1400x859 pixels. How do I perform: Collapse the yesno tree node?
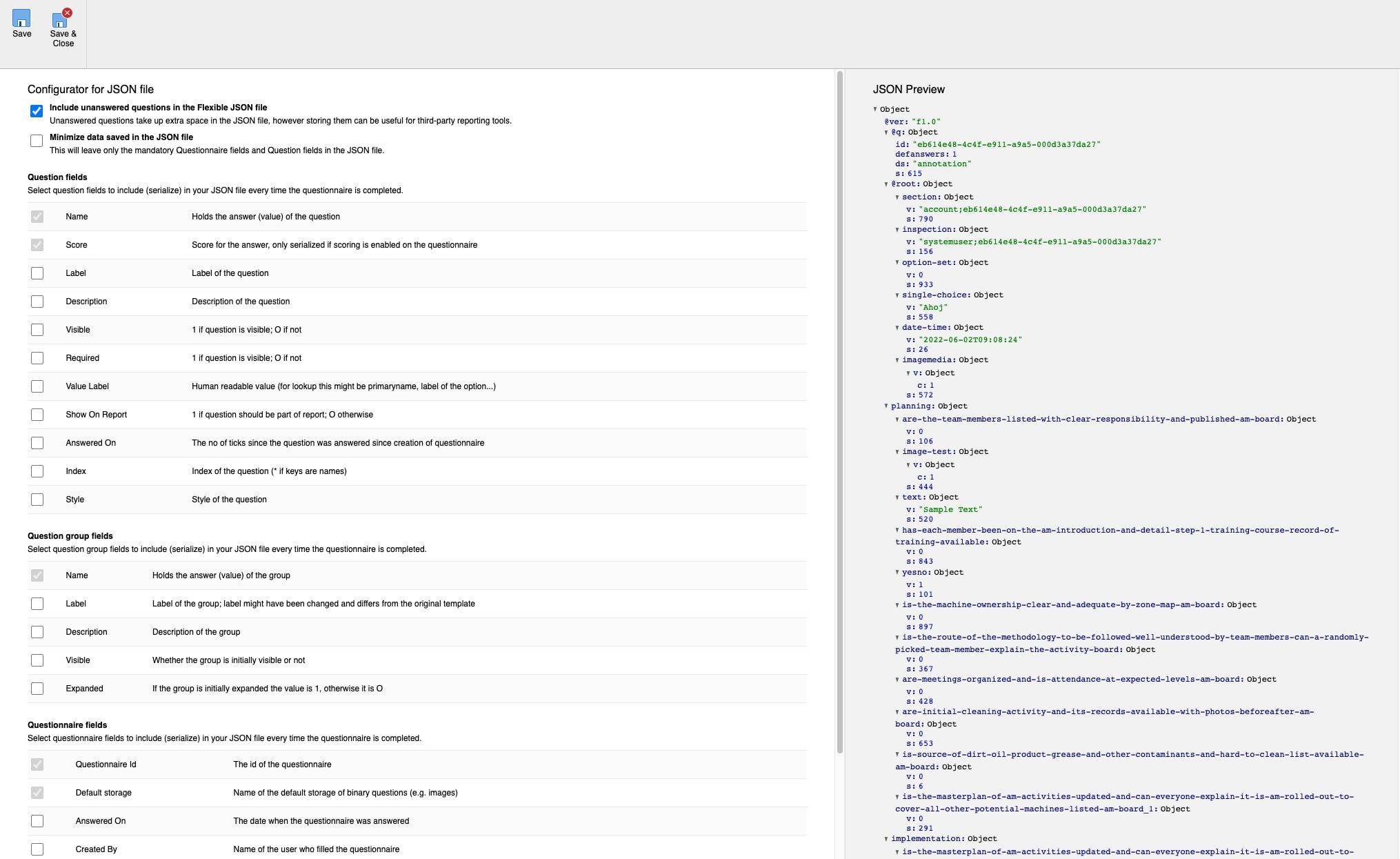[x=897, y=573]
